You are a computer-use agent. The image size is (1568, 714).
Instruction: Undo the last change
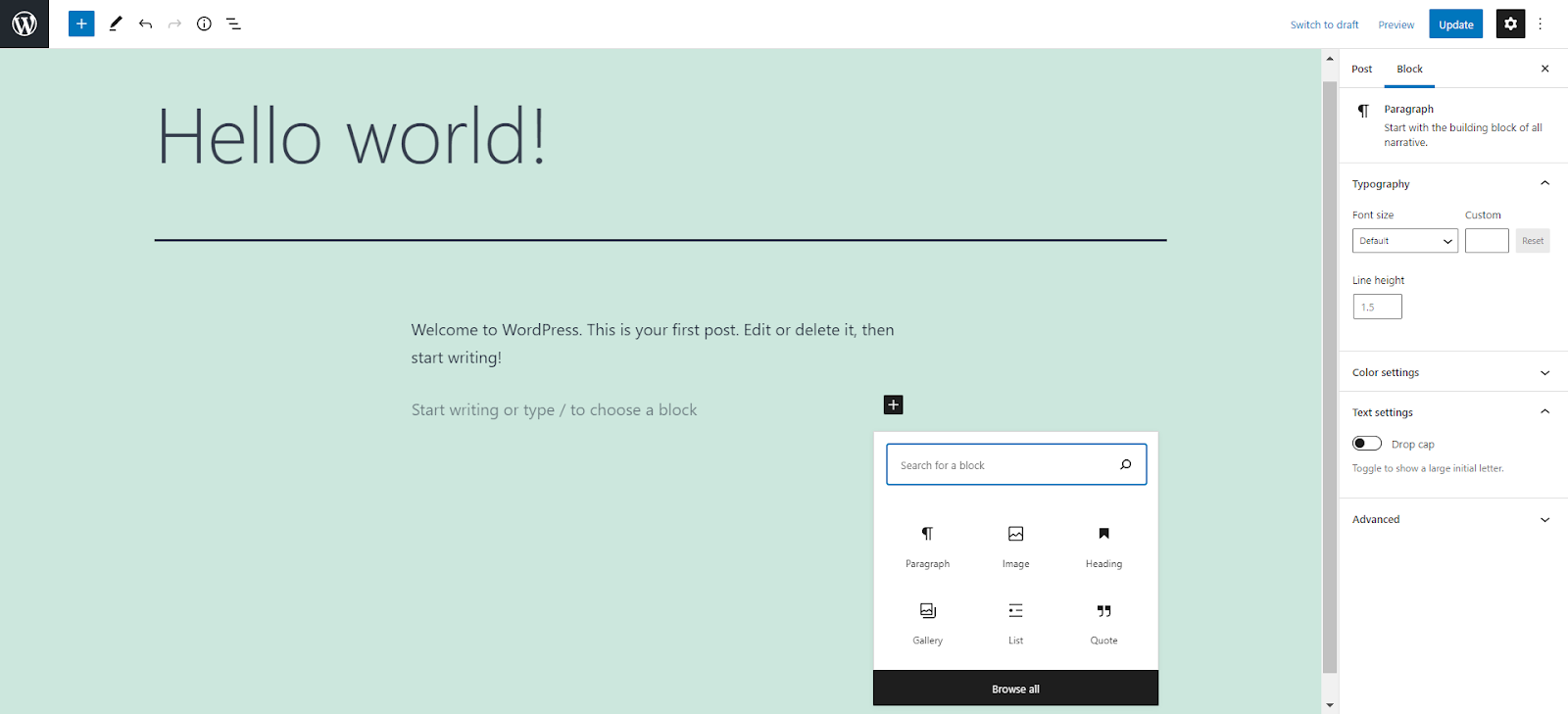pos(145,24)
